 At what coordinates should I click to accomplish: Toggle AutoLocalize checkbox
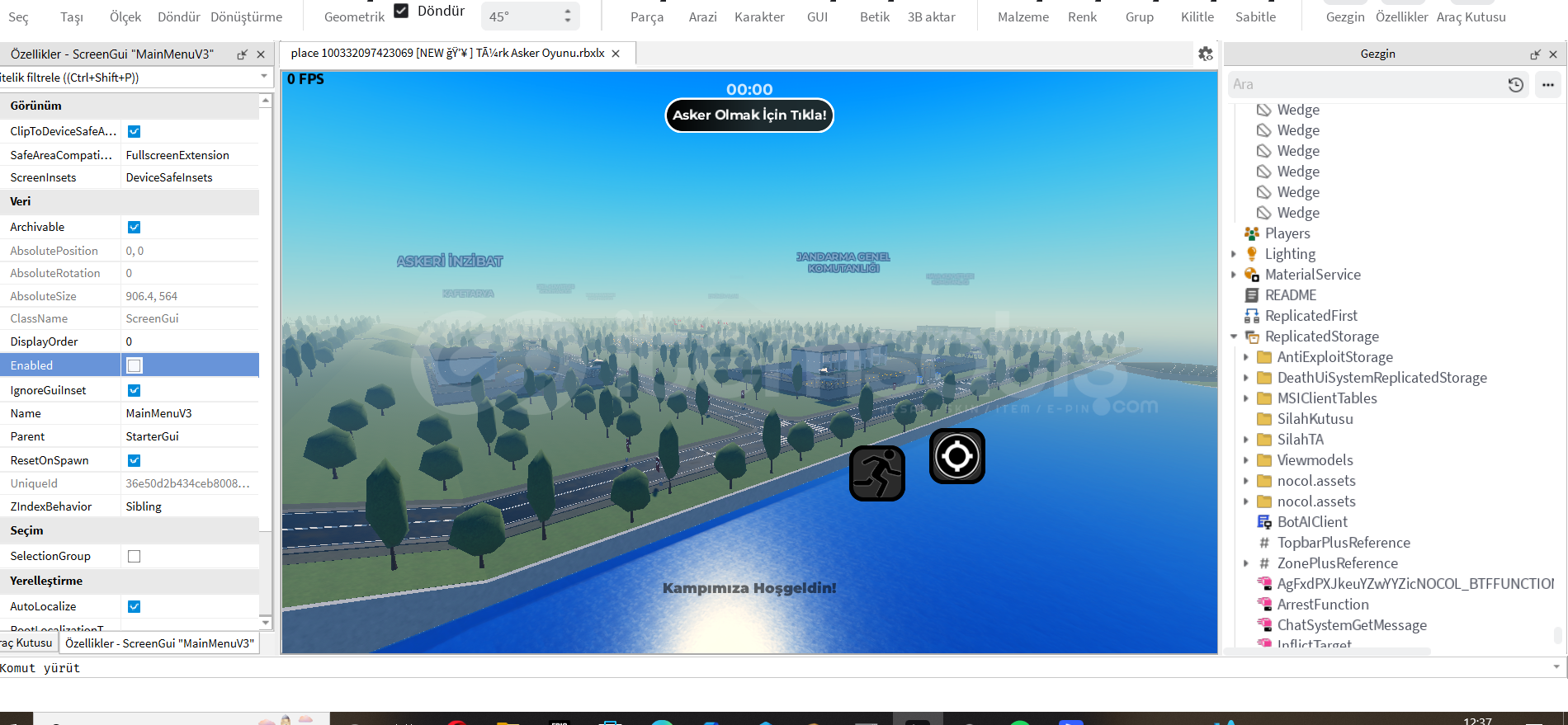point(135,606)
